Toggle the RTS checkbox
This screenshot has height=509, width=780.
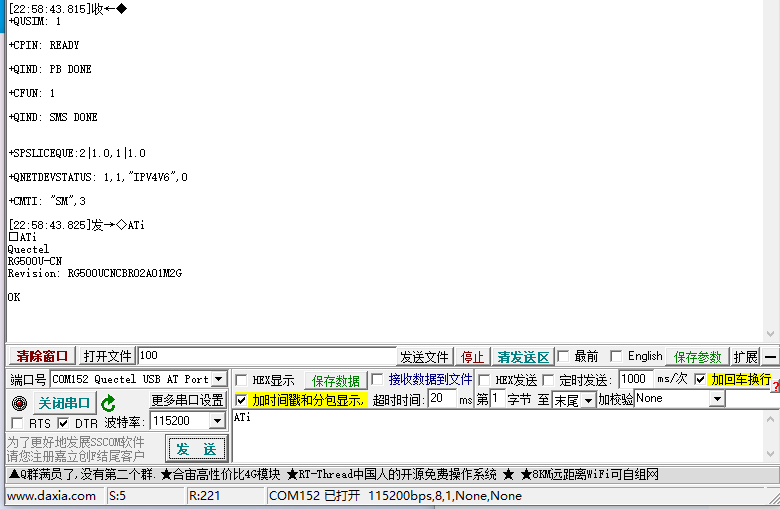point(17,423)
